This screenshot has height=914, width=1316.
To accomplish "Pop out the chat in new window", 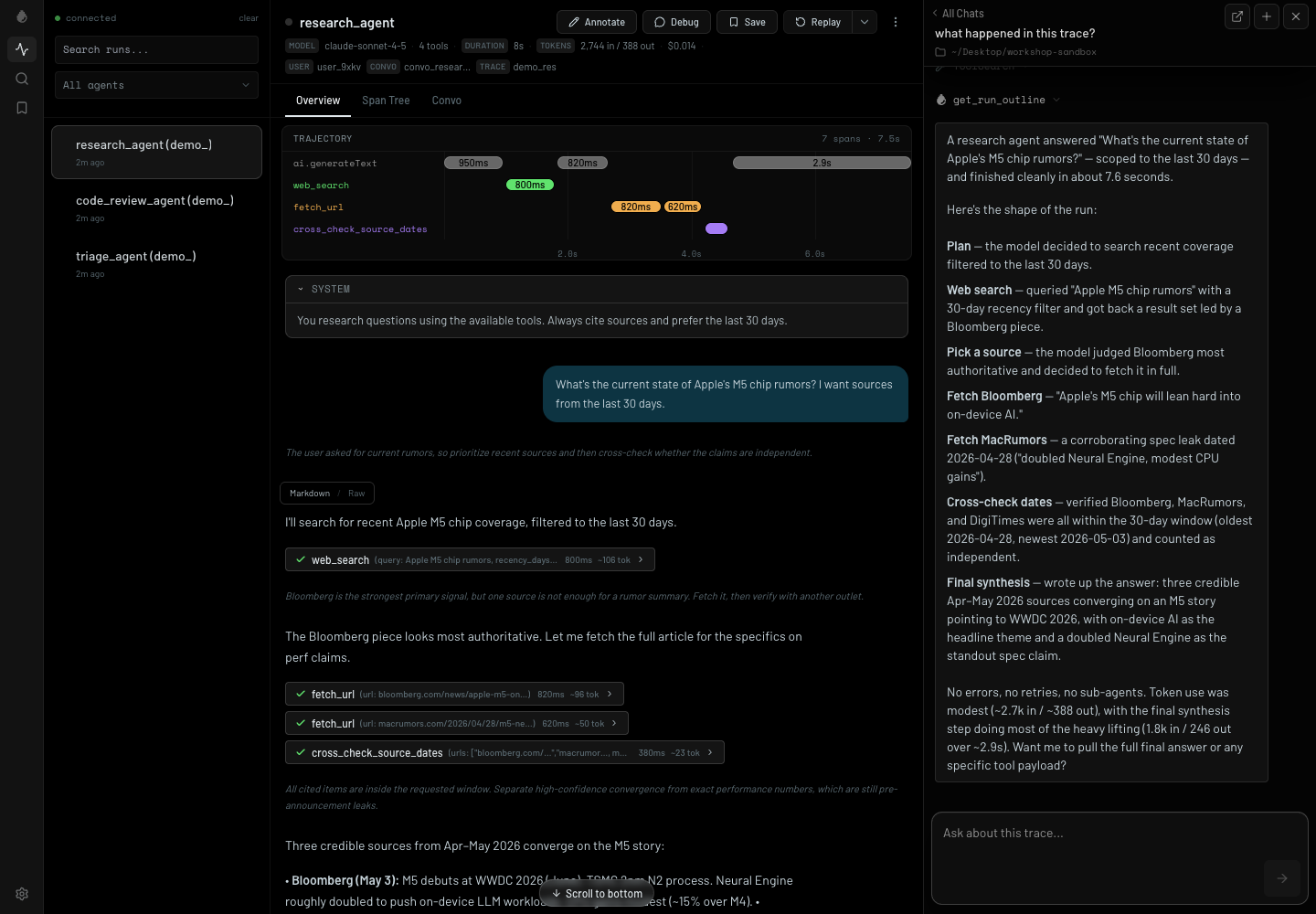I will tap(1237, 16).
